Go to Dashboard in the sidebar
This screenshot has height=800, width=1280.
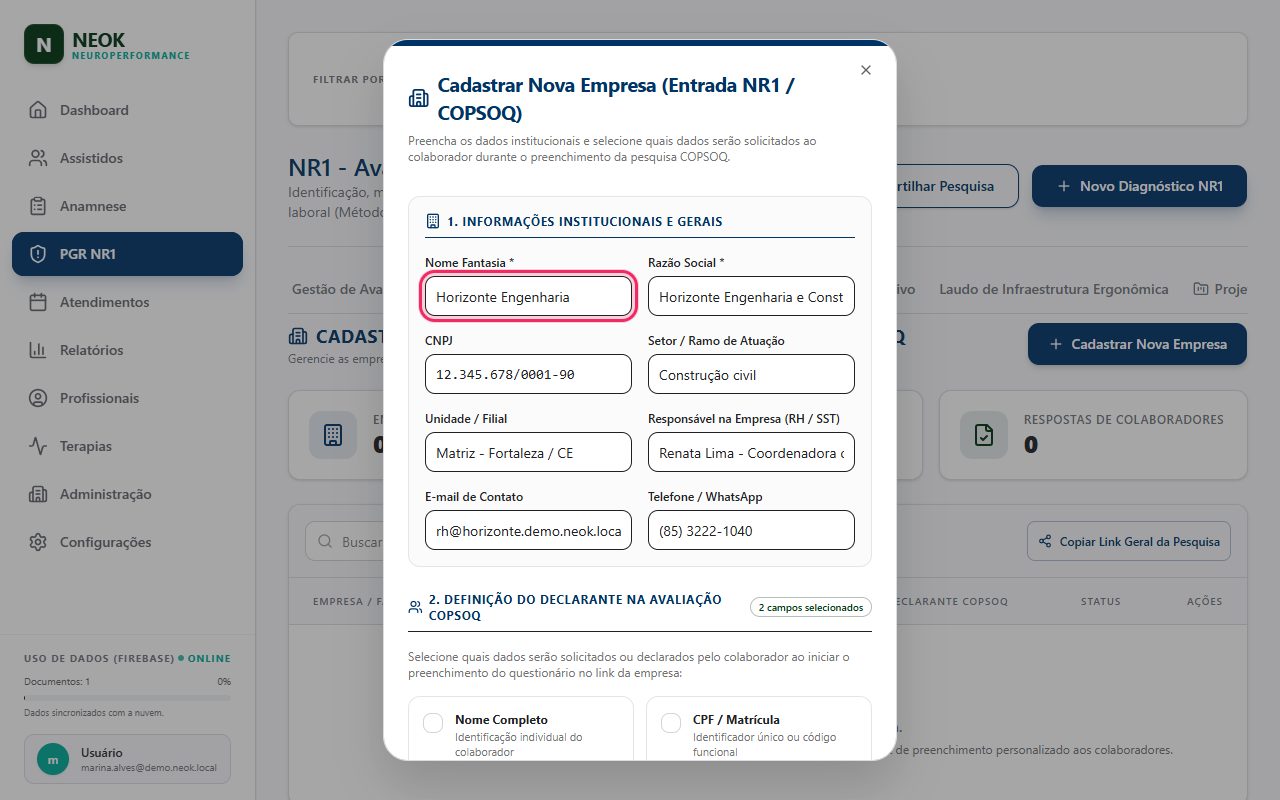coord(127,110)
